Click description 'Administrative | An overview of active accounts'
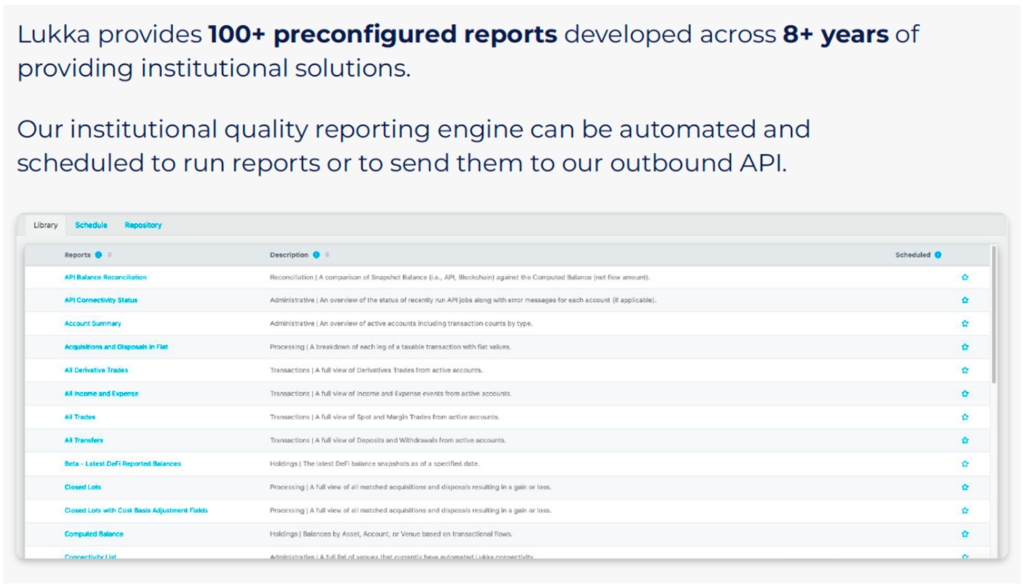The width and height of the screenshot is (1024, 585). [x=401, y=324]
